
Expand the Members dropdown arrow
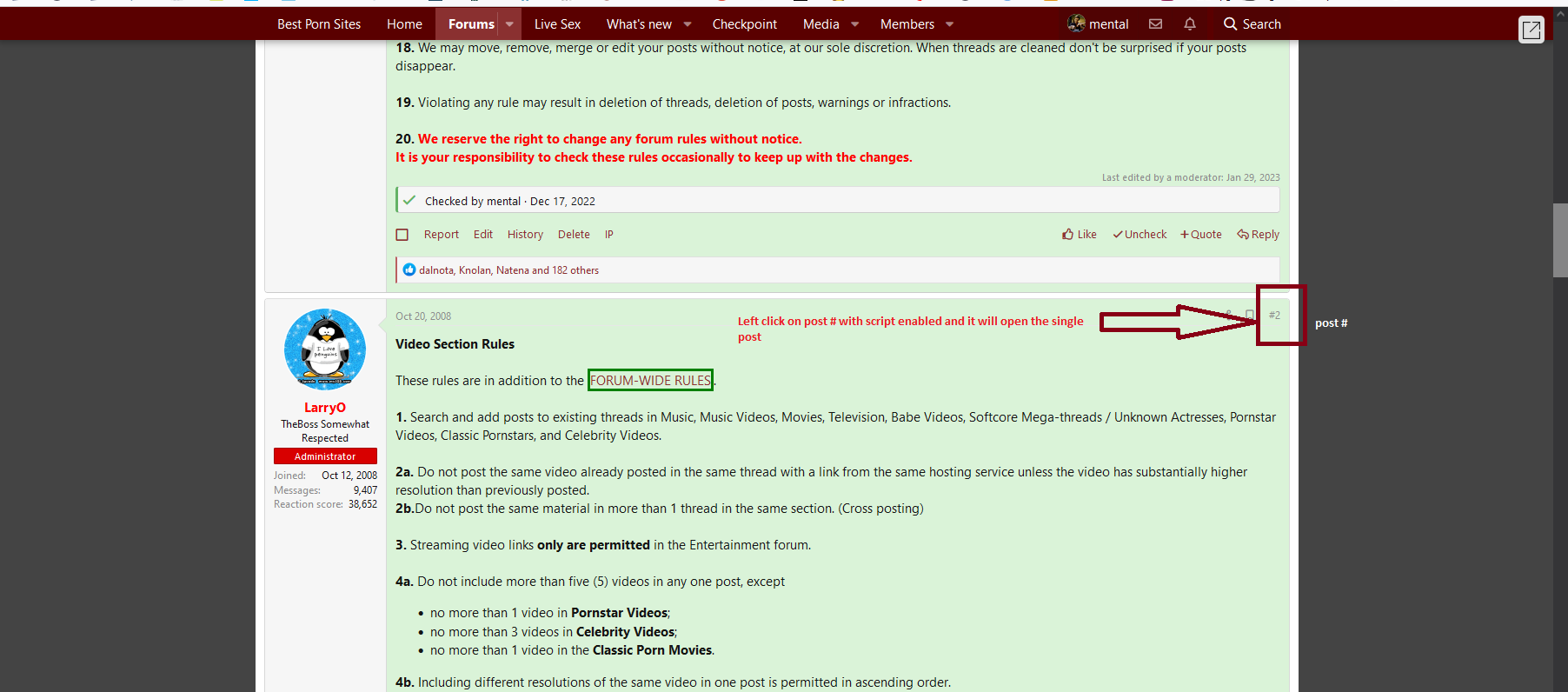click(x=949, y=24)
